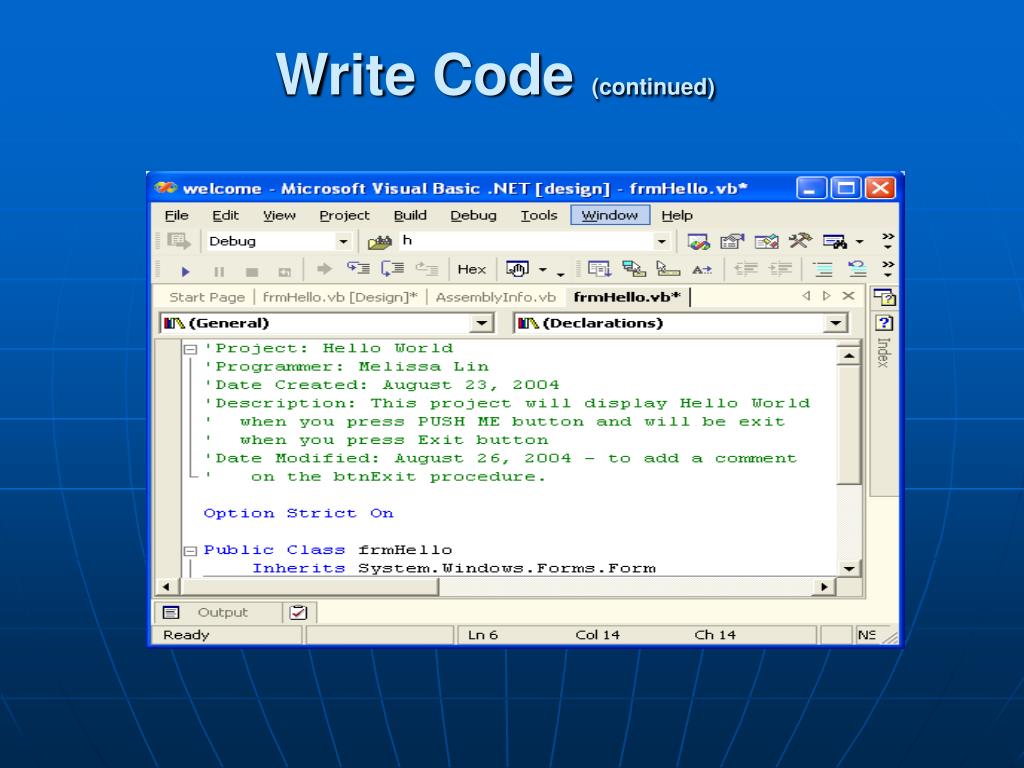The width and height of the screenshot is (1024, 768).
Task: Open the Build menu
Action: 410,216
